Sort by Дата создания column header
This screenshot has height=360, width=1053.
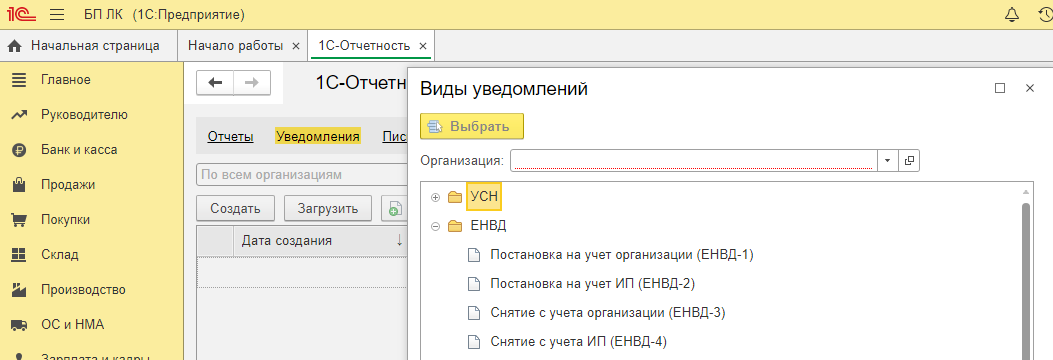[x=320, y=240]
